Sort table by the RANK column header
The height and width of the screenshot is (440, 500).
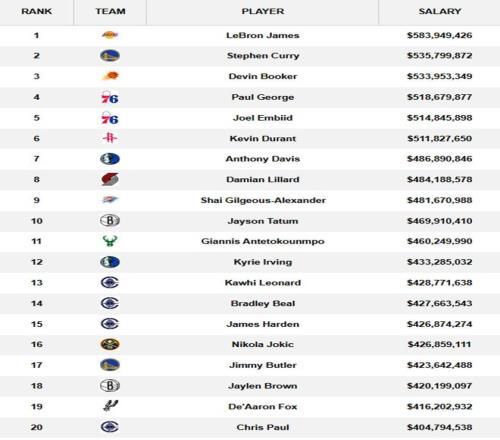[37, 11]
